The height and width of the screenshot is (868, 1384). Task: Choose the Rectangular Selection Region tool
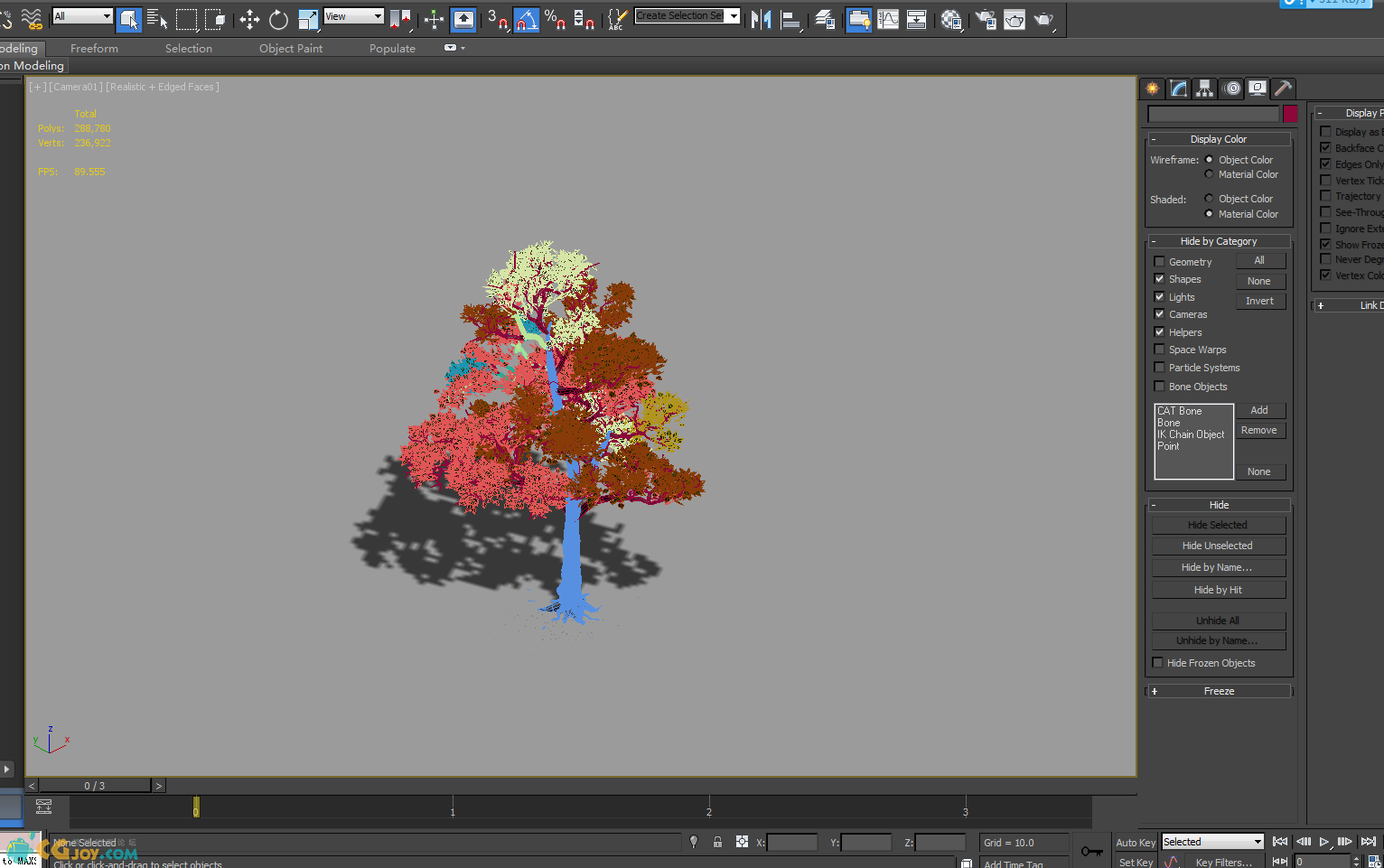click(x=186, y=19)
